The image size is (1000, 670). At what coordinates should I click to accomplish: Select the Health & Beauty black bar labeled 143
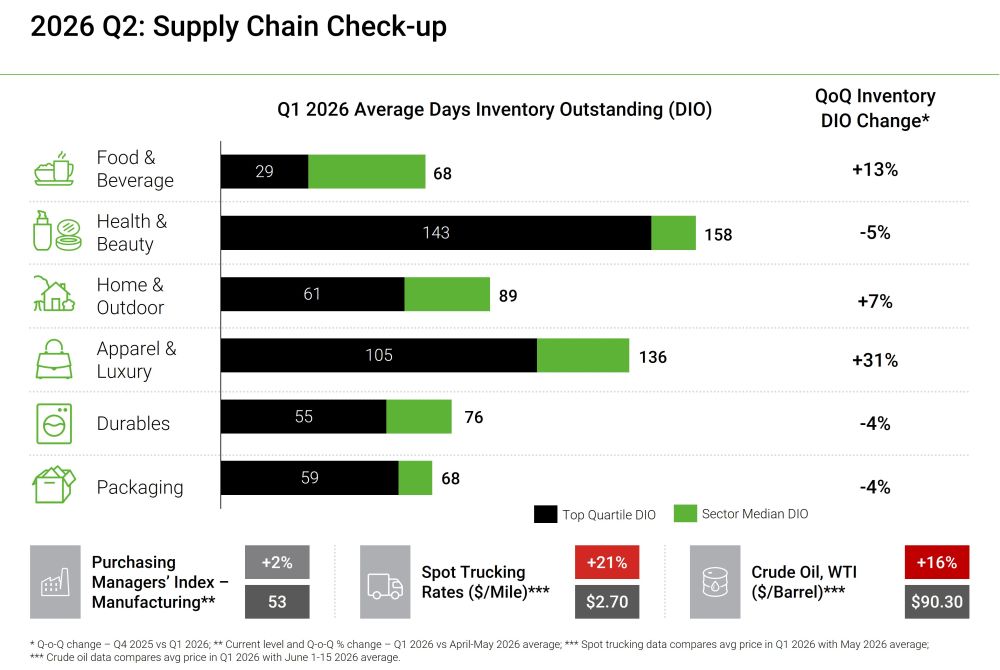click(436, 233)
